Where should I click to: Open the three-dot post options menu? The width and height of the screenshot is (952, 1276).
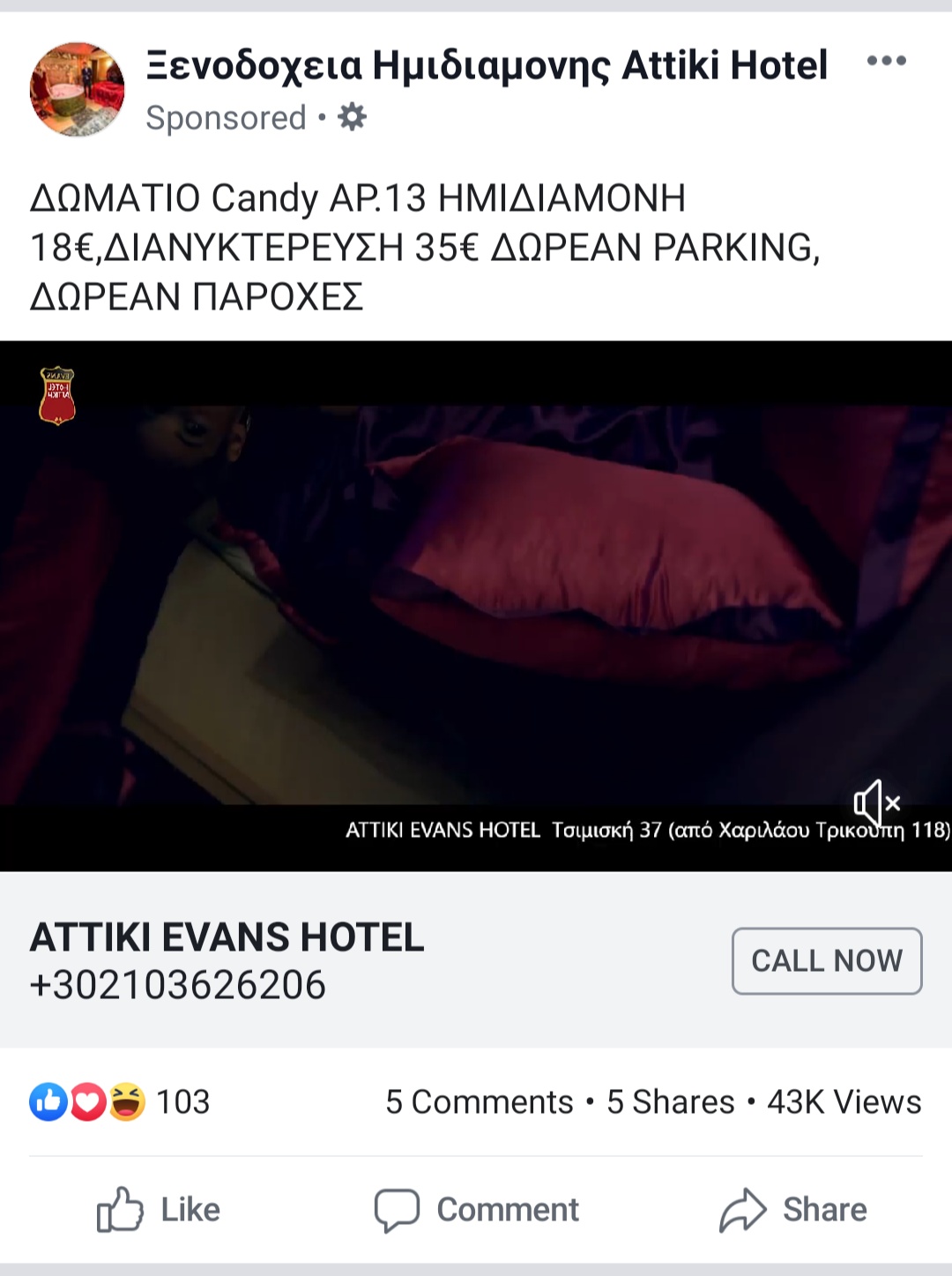tap(886, 61)
